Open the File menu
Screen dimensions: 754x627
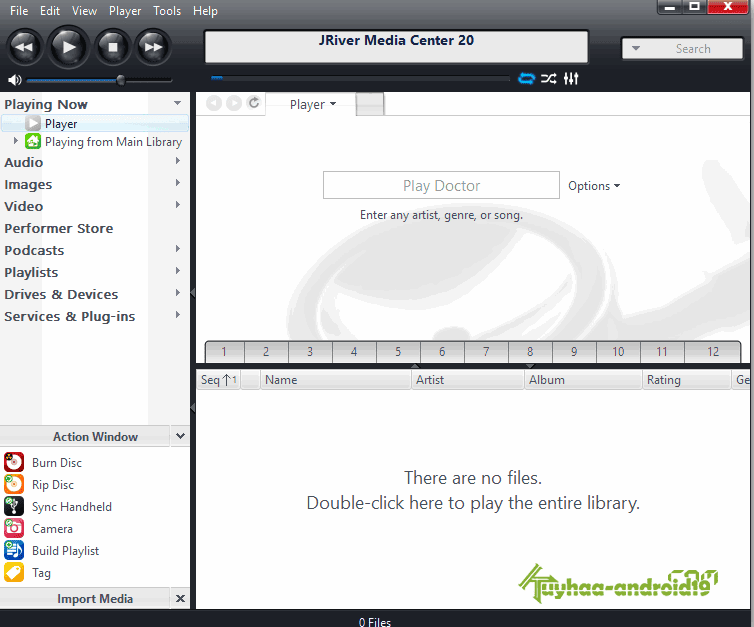(x=19, y=11)
